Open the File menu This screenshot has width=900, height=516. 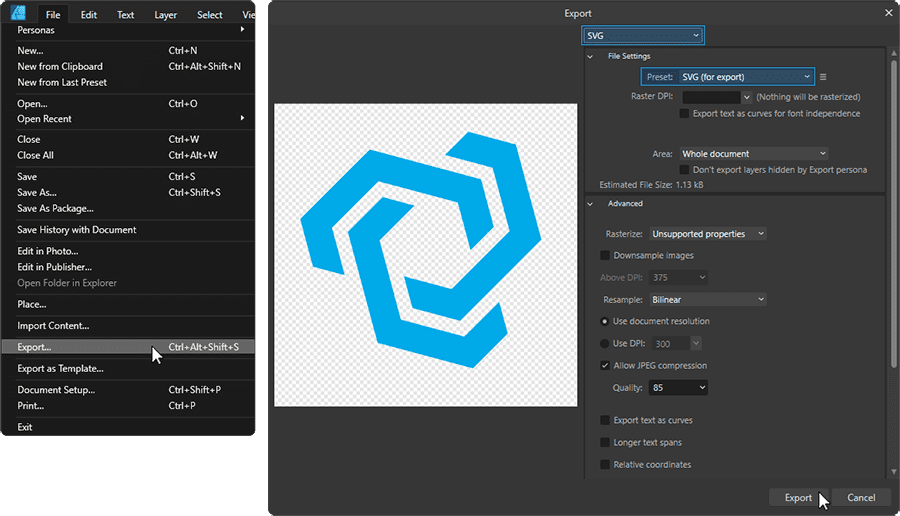[x=53, y=15]
